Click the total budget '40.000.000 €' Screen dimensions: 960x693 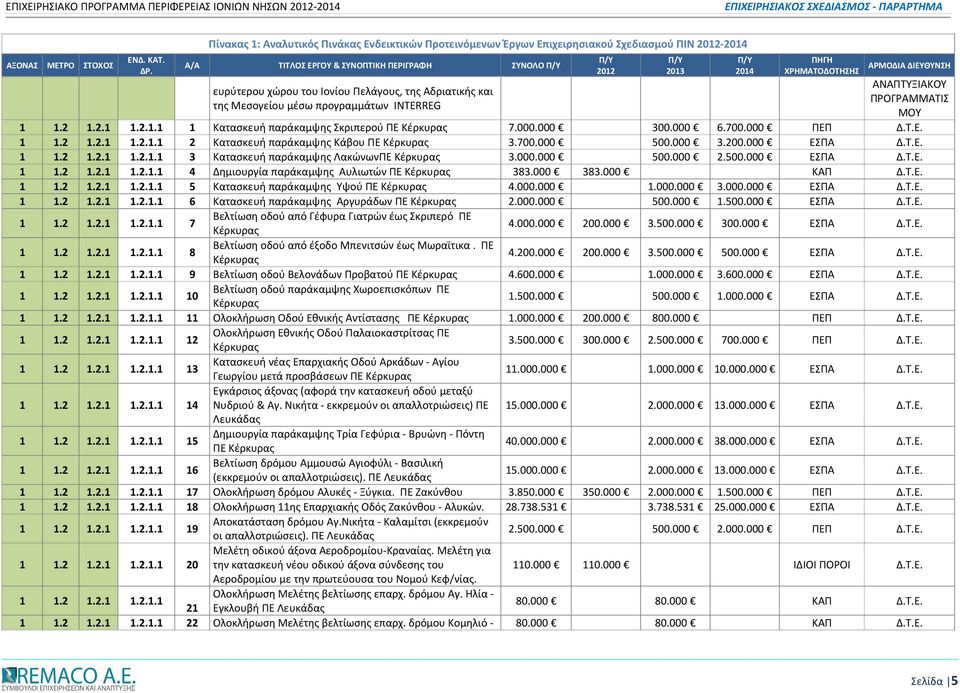point(536,441)
